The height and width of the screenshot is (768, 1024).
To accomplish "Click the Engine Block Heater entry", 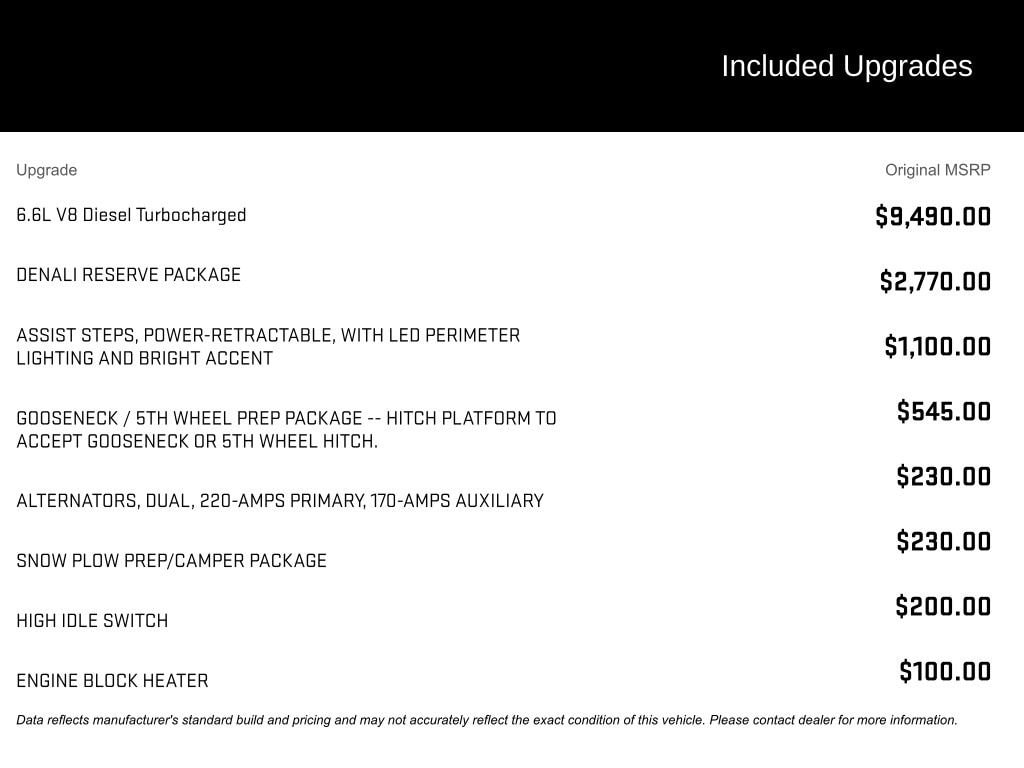I will tap(112, 681).
